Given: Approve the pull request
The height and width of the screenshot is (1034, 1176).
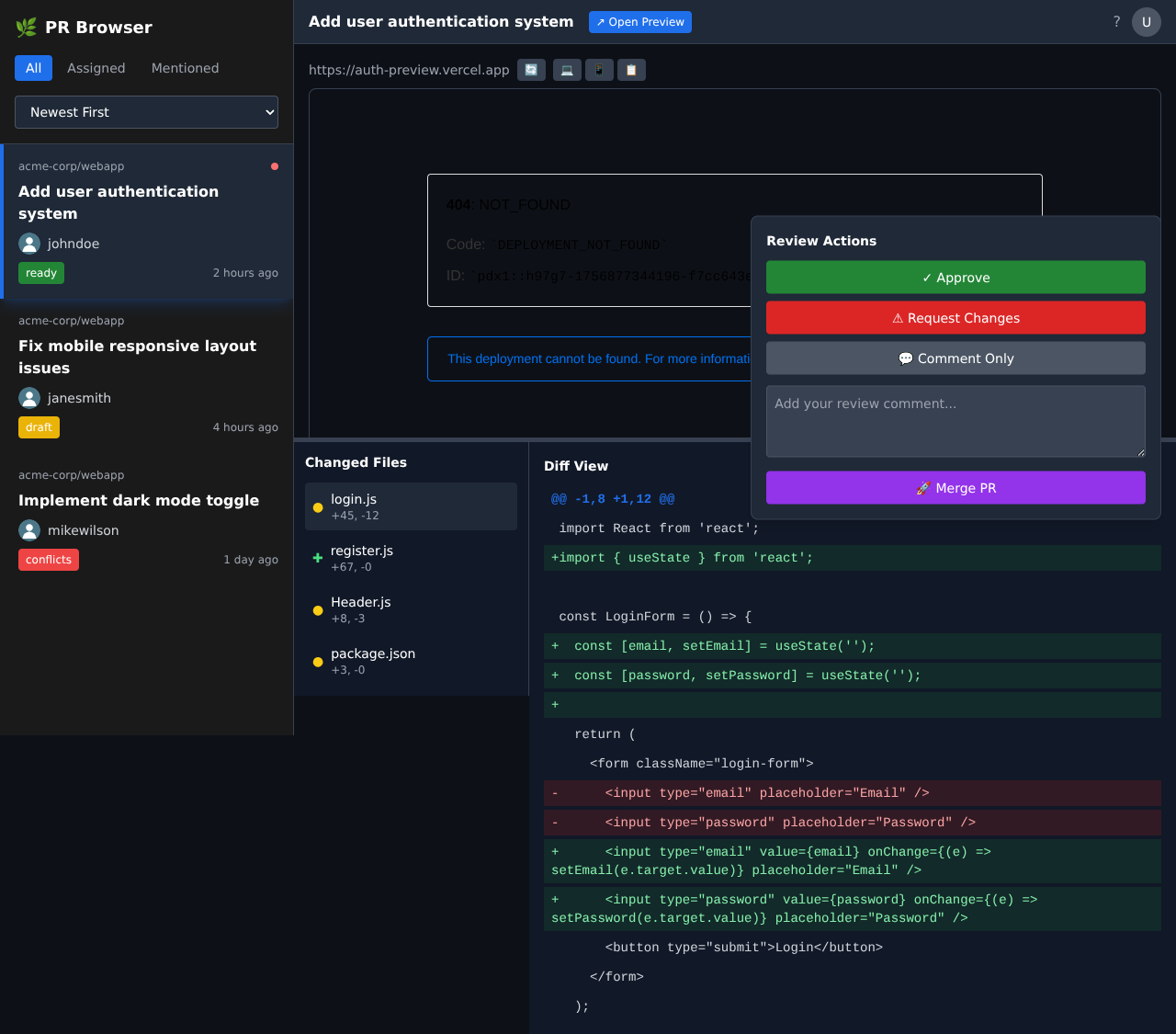Looking at the screenshot, I should (x=955, y=277).
